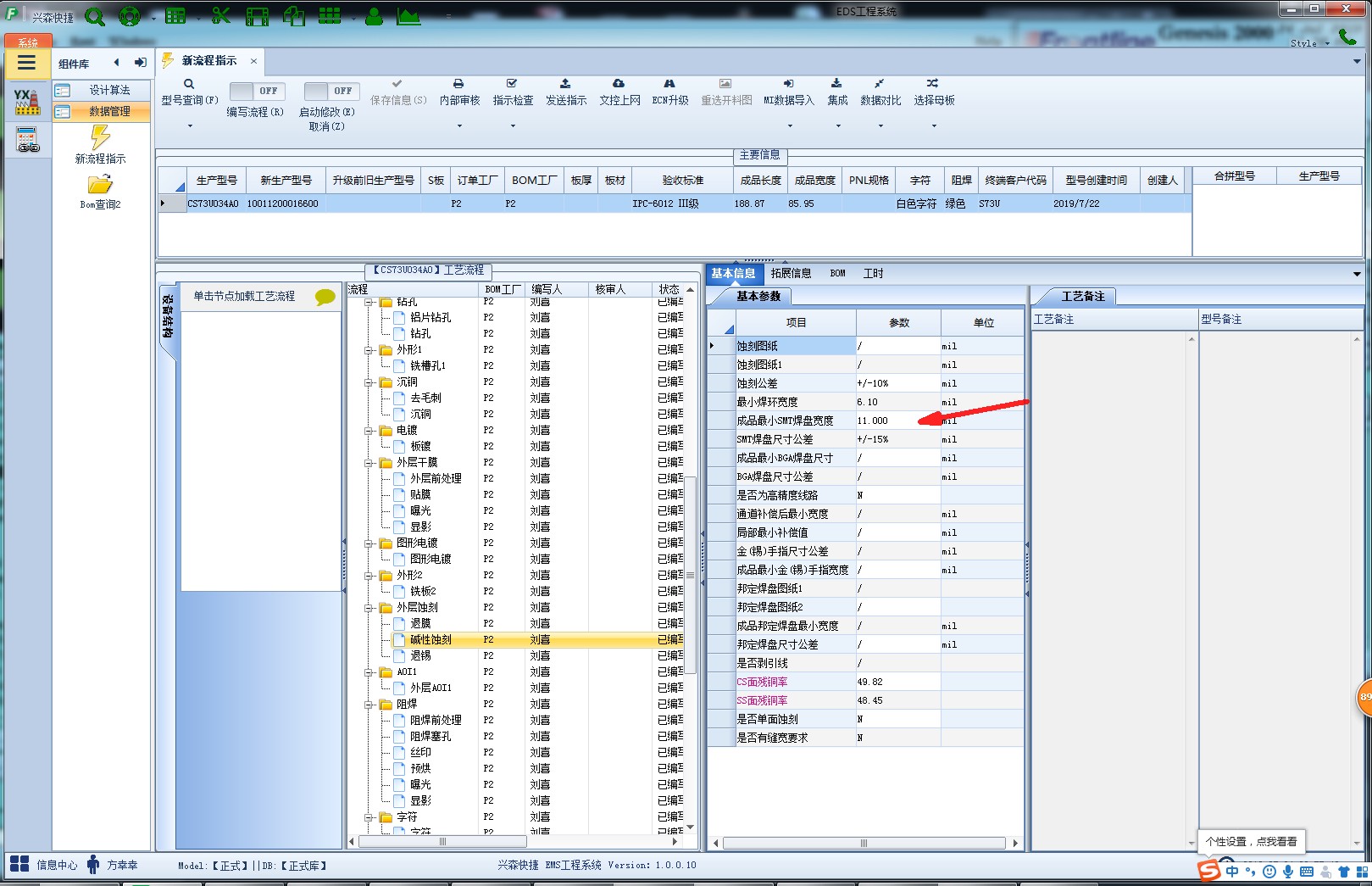Click the green phone icon
The width and height of the screenshot is (1372, 886).
pos(1347,36)
